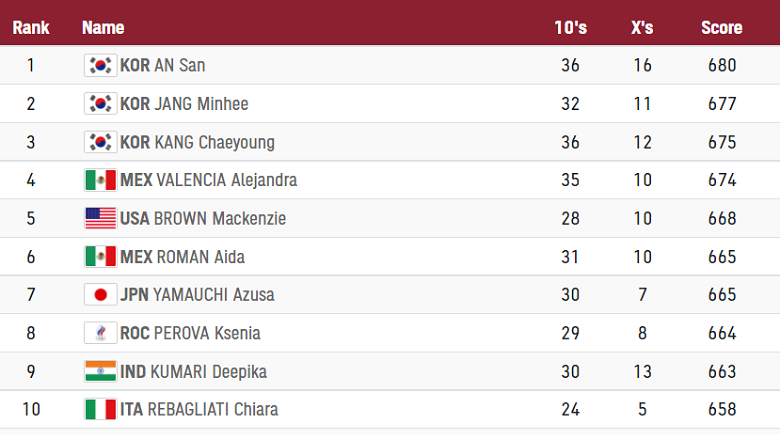Select the Name column header
Image resolution: width=780 pixels, height=439 pixels.
point(103,28)
